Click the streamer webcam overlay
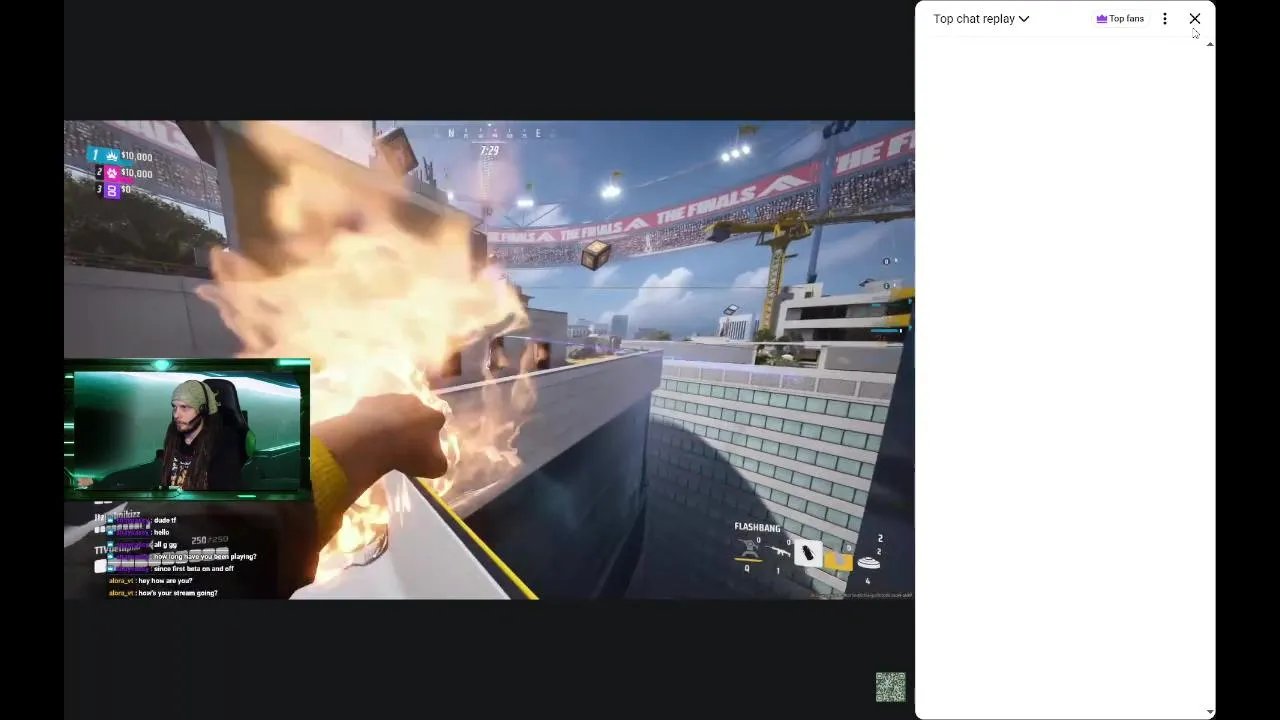This screenshot has height=720, width=1280. tap(187, 430)
